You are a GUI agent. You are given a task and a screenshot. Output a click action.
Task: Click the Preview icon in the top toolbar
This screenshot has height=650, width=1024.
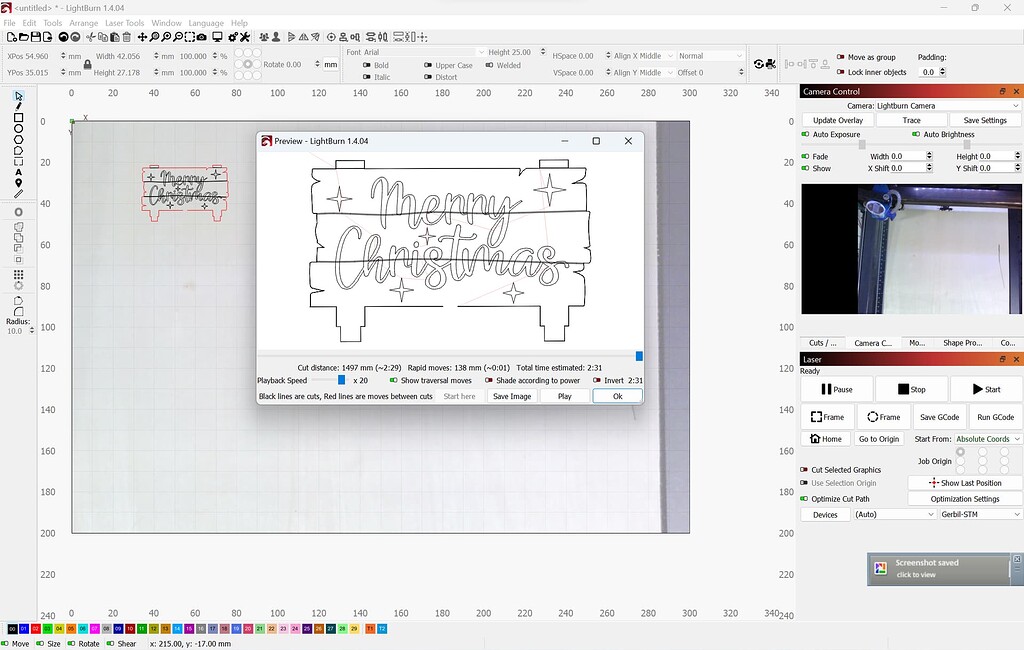[217, 37]
